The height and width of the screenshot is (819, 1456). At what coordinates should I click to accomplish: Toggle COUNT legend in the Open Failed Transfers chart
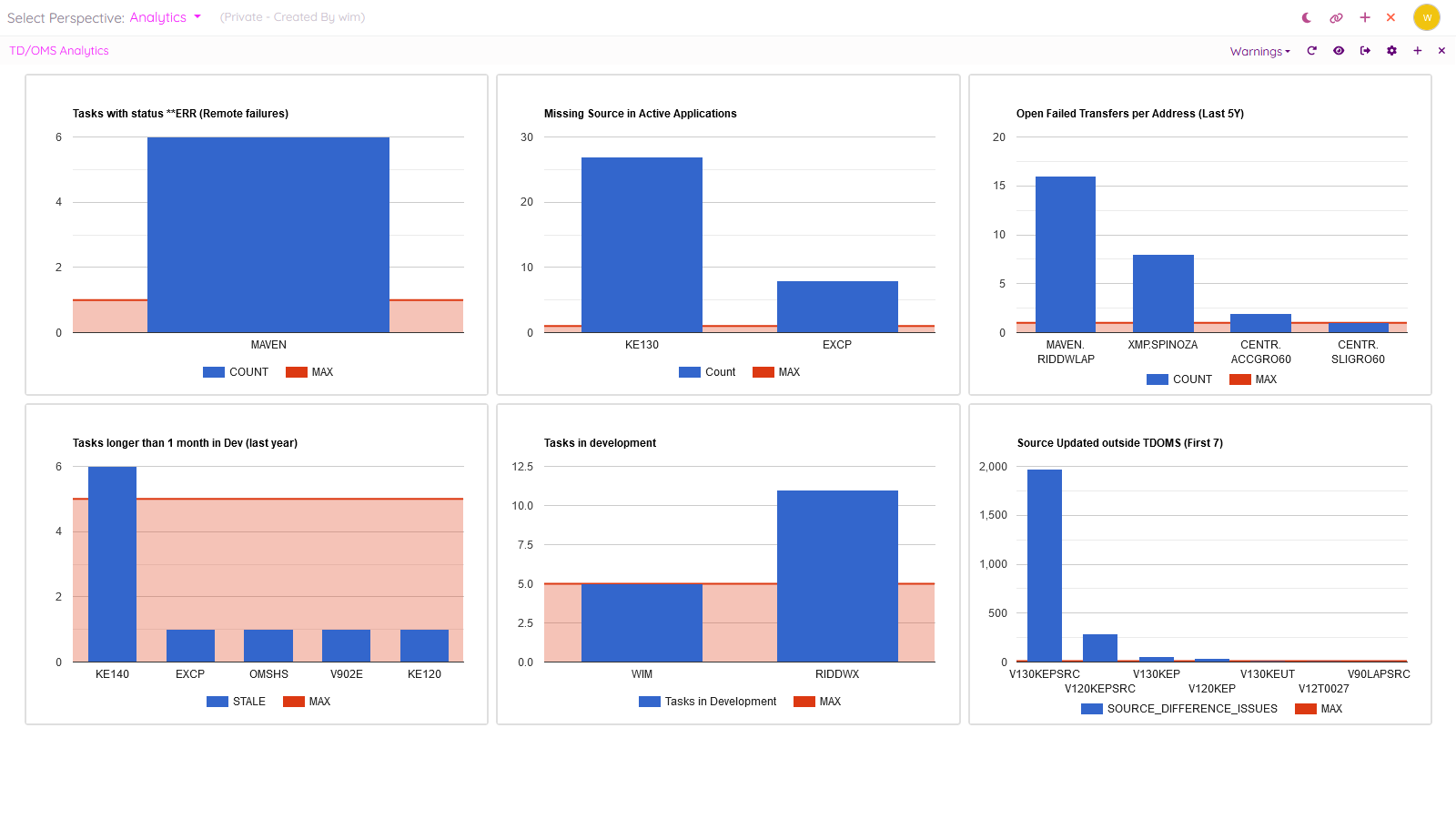1179,379
